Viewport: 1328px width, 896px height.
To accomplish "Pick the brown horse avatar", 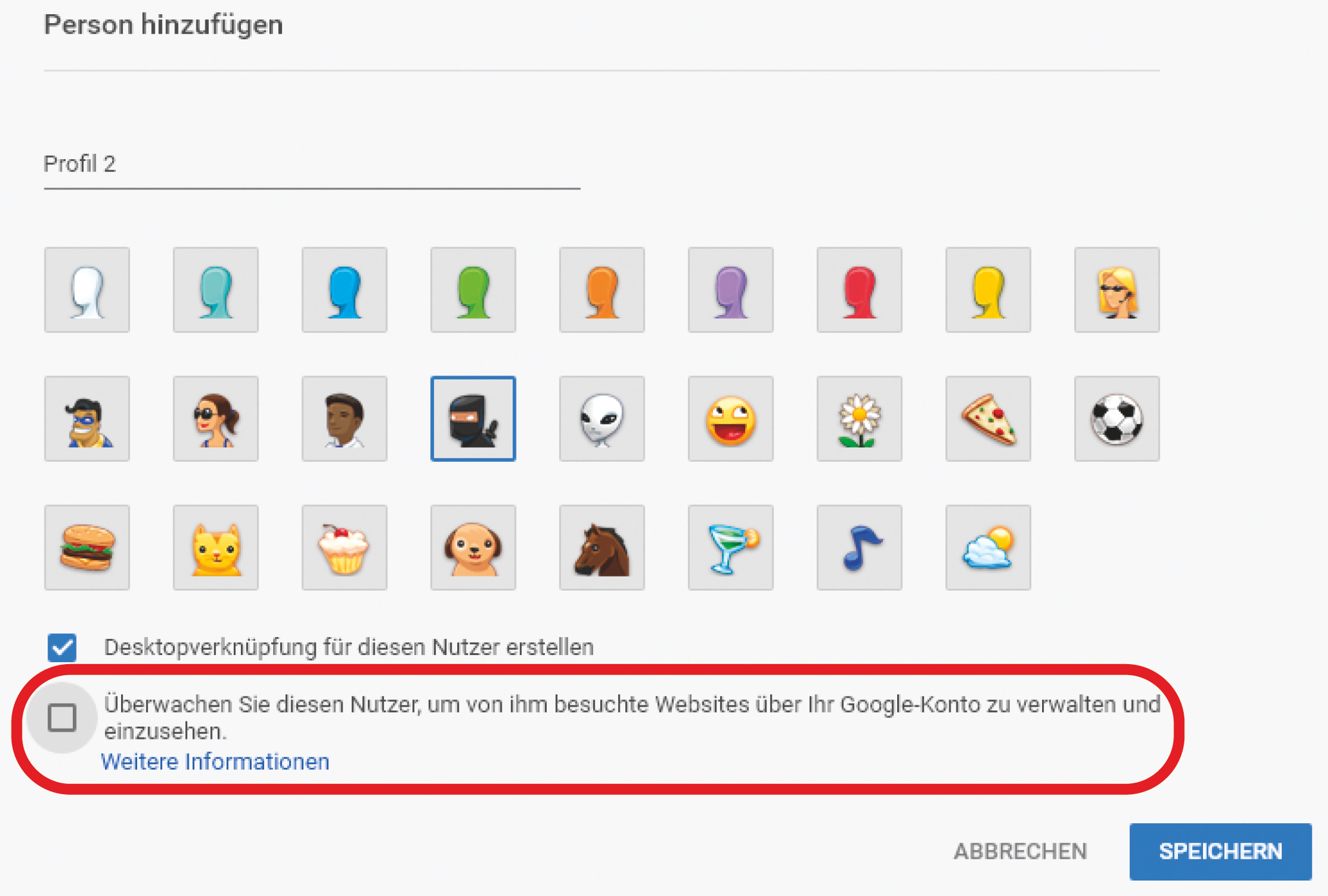I will click(x=602, y=548).
